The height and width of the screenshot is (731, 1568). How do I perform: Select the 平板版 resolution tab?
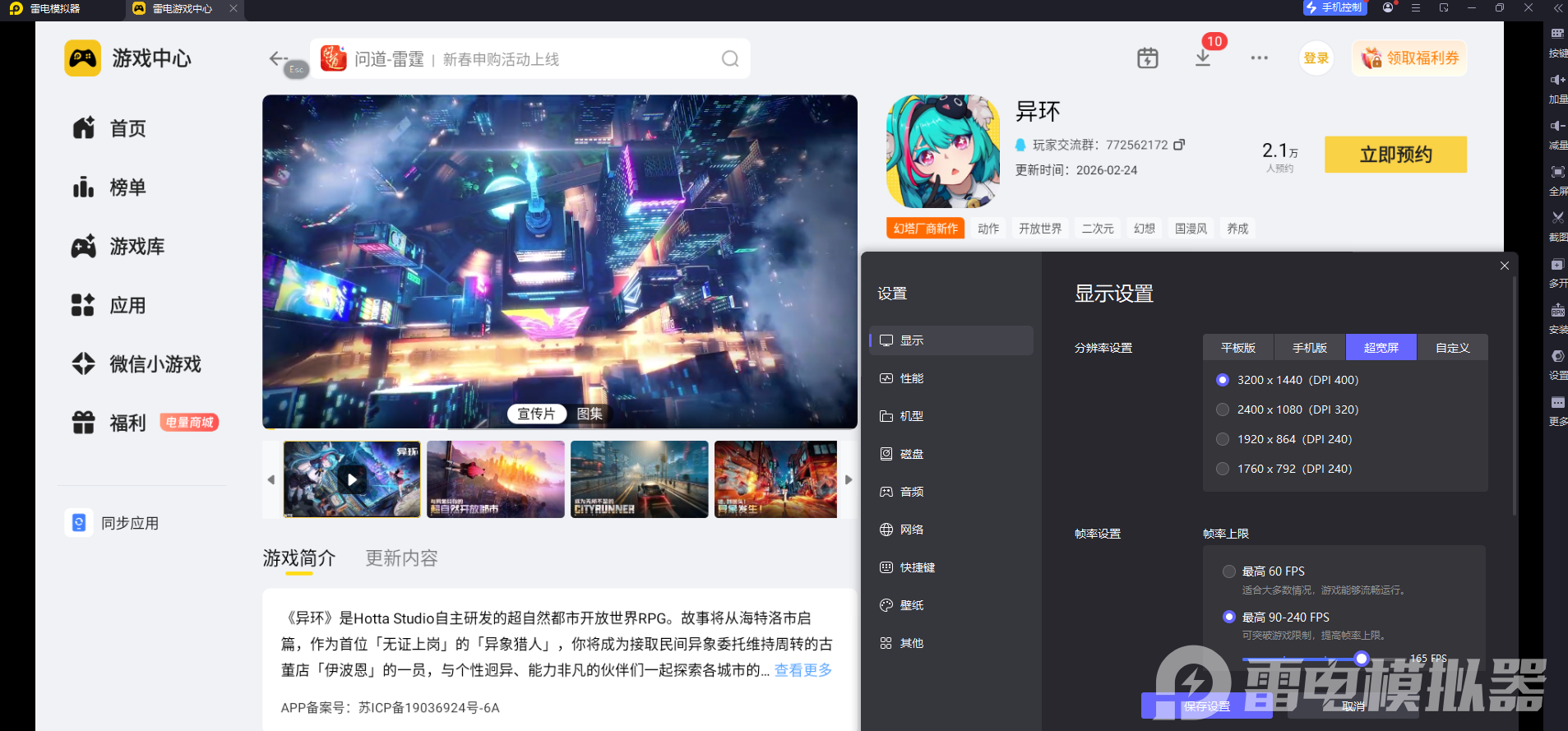tap(1238, 348)
